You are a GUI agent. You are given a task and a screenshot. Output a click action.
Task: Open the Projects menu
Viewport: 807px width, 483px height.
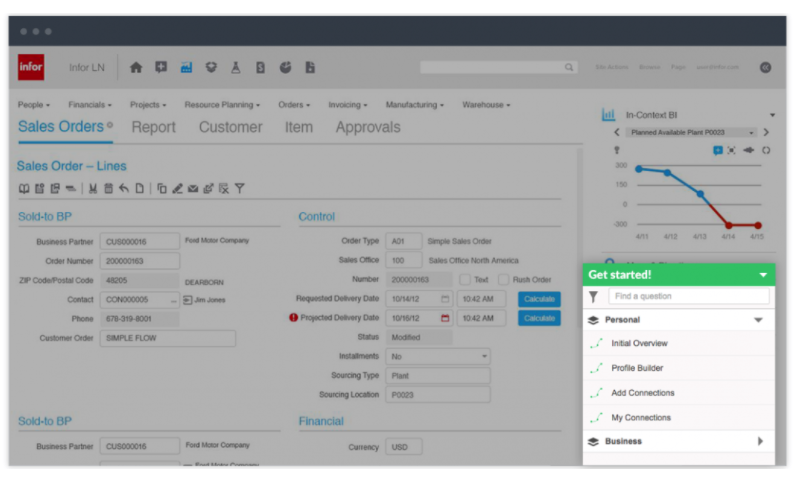click(148, 105)
